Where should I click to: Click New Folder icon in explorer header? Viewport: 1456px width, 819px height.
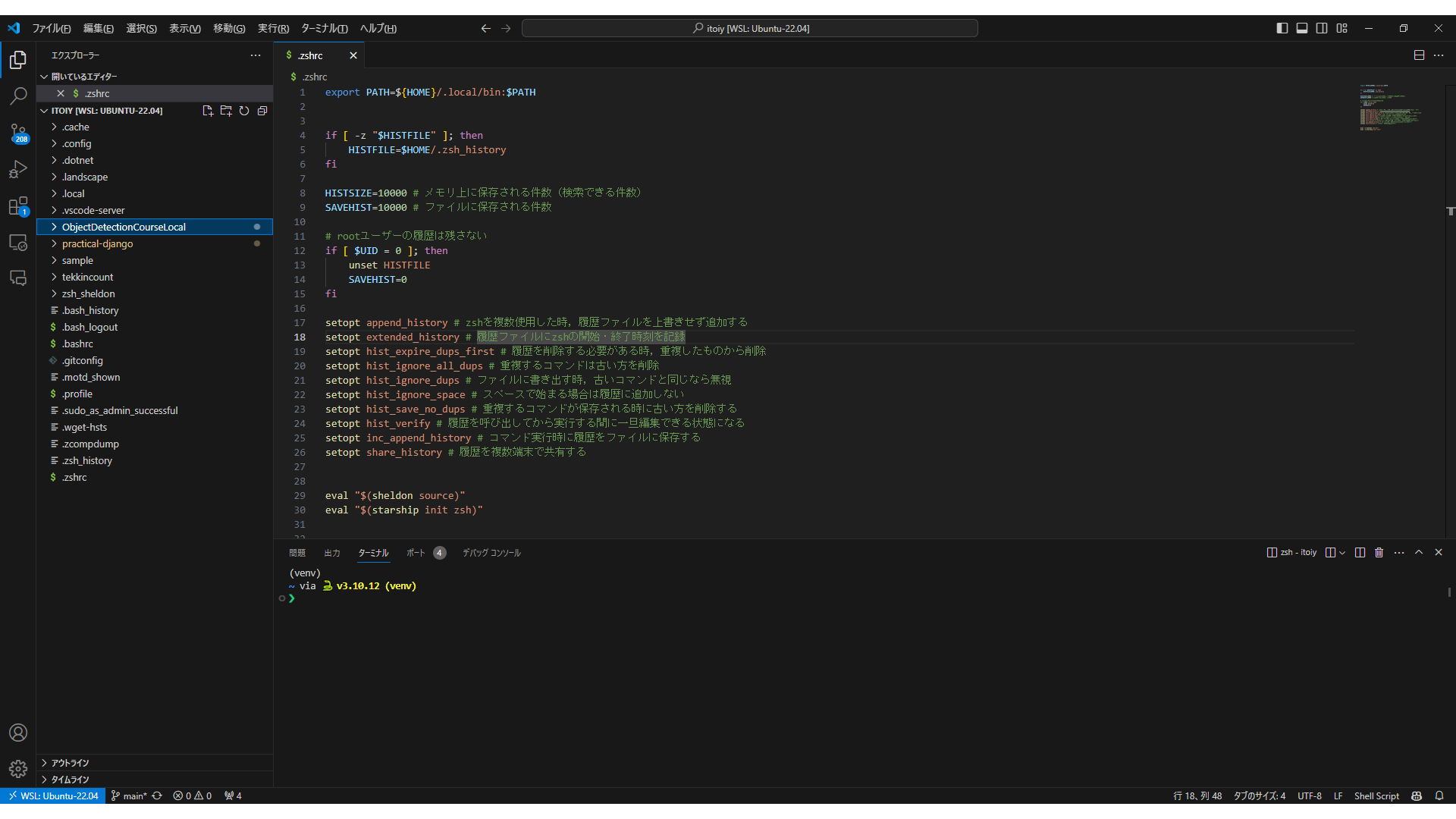226,111
